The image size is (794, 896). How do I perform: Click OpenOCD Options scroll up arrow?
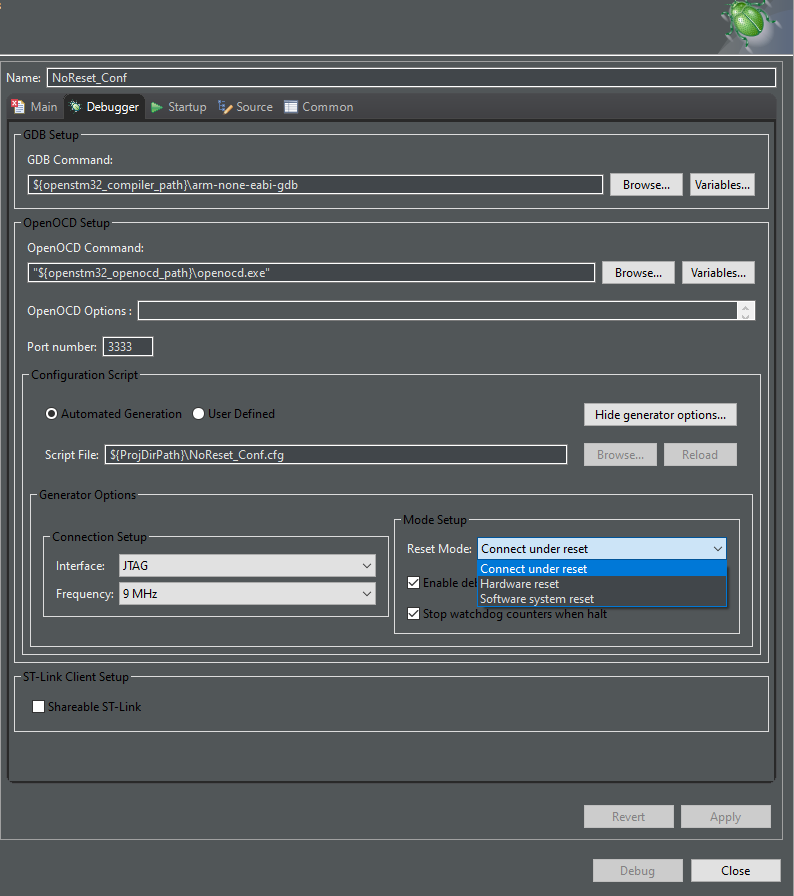(x=745, y=307)
